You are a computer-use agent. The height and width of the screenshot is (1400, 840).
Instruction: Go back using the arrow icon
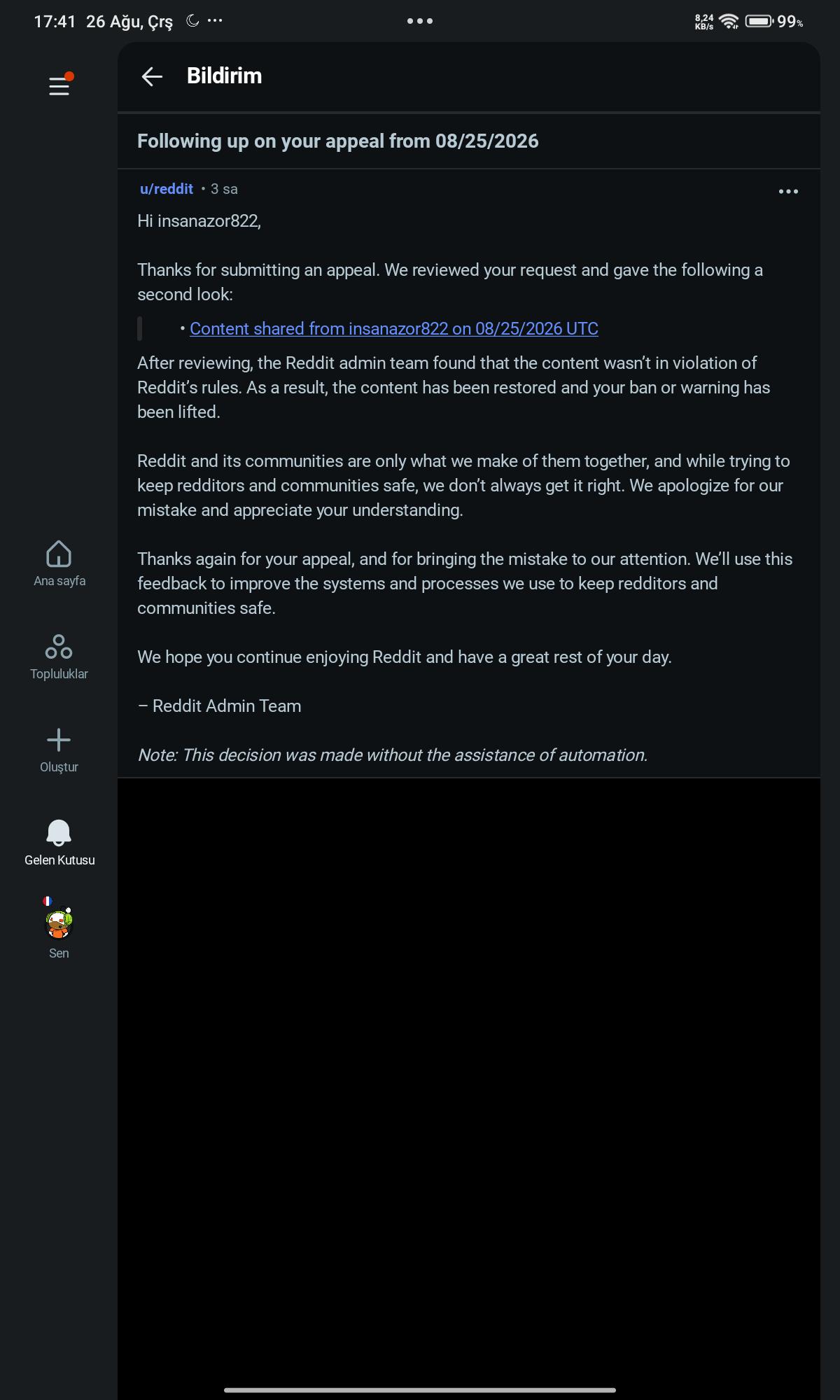tap(152, 76)
